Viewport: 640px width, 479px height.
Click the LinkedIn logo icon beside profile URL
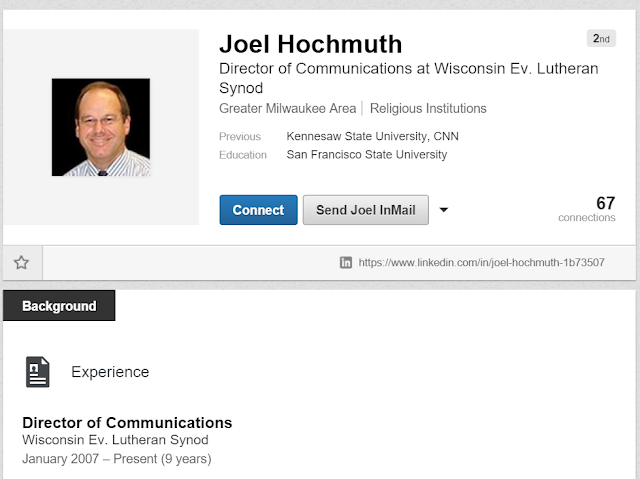point(346,262)
